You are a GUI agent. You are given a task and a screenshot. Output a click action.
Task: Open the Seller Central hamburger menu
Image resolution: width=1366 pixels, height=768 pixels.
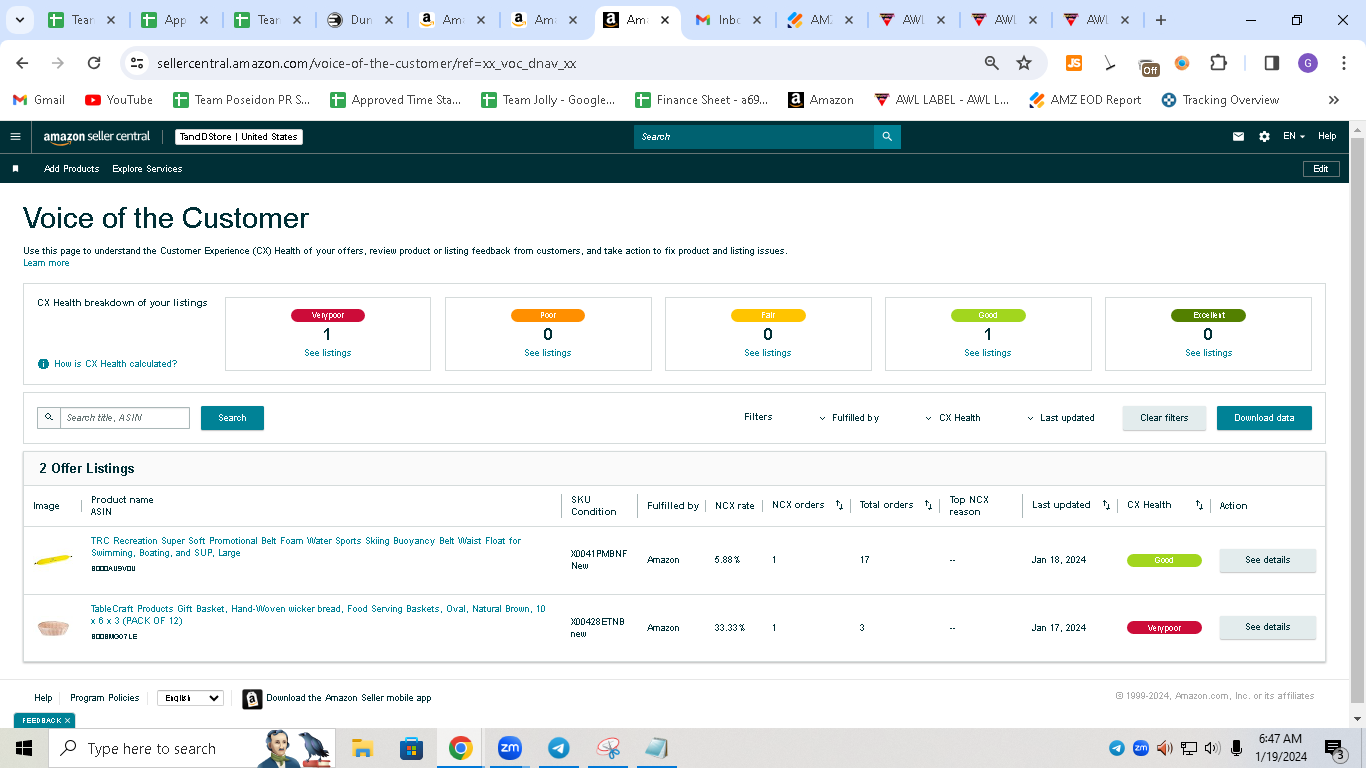(15, 137)
